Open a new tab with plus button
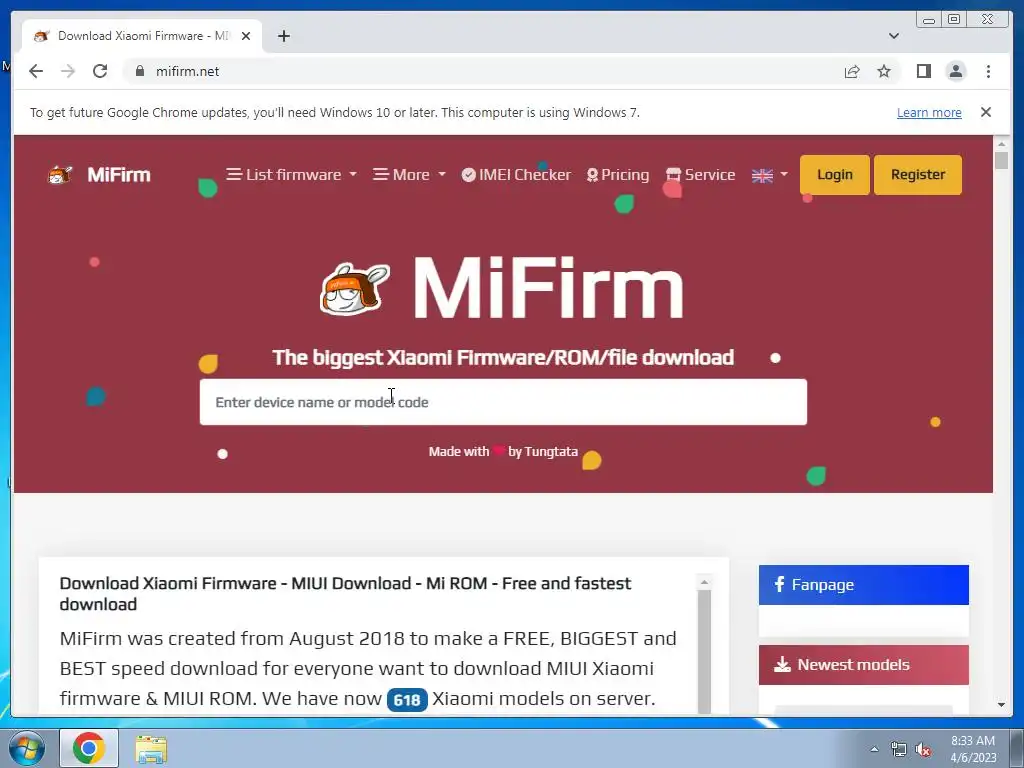Image resolution: width=1024 pixels, height=768 pixels. pyautogui.click(x=283, y=36)
